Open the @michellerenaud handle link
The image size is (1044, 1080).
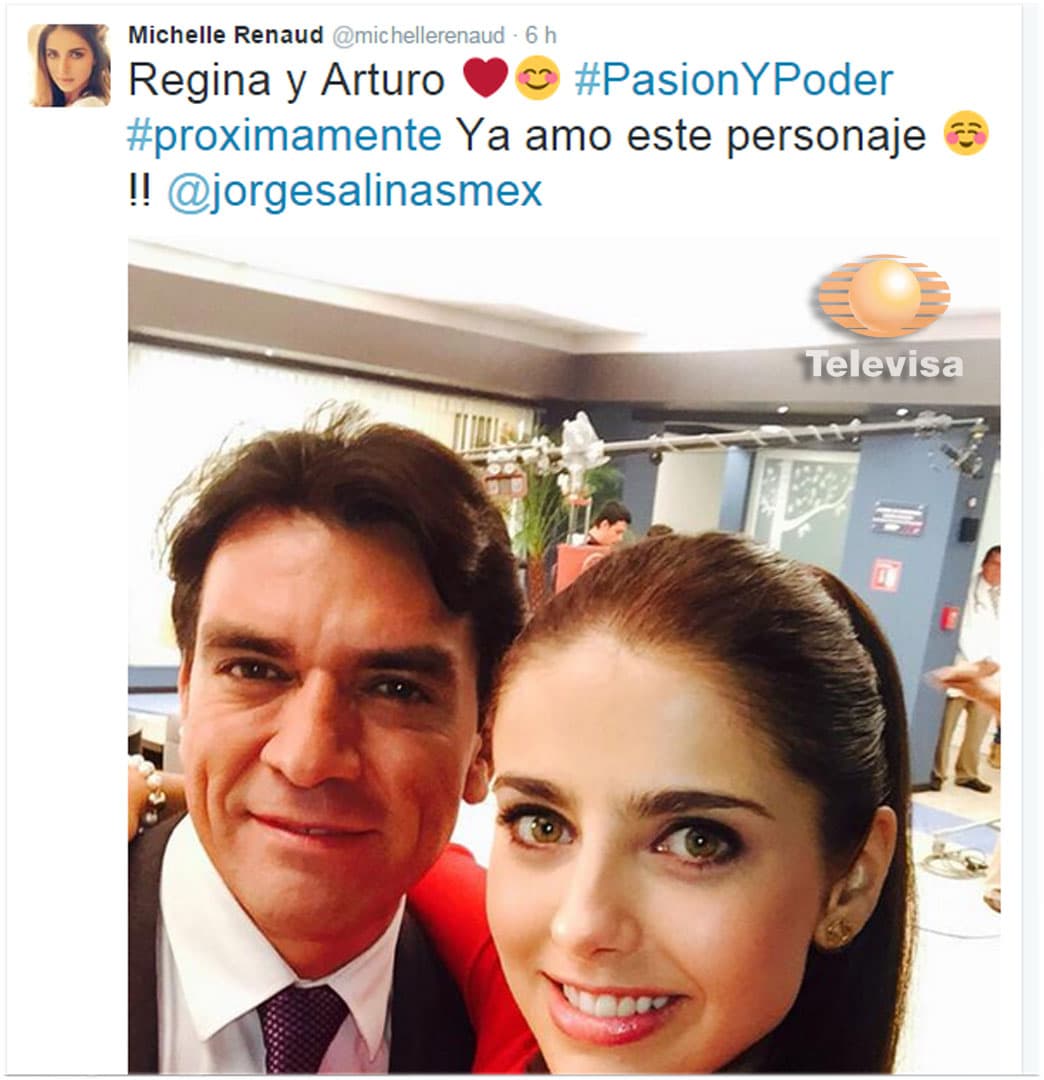[419, 36]
